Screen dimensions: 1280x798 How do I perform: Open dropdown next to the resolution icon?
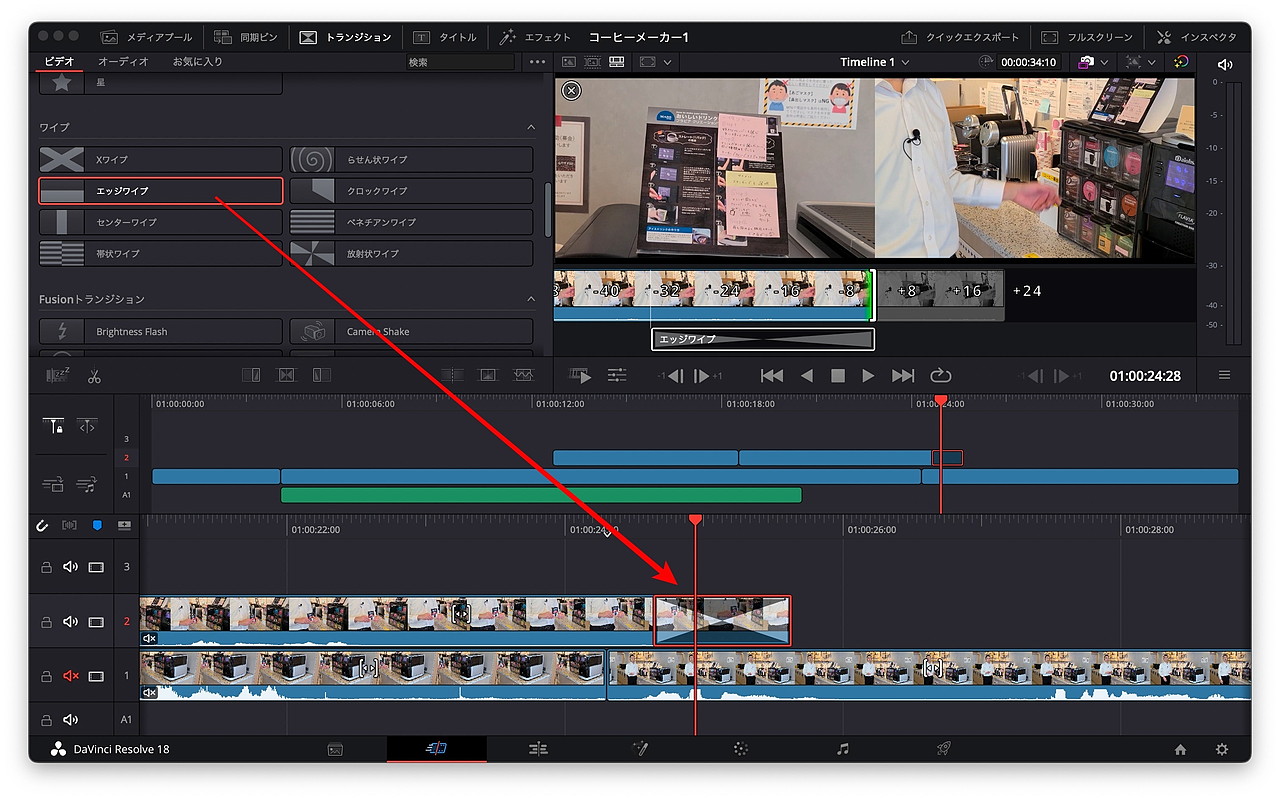click(1154, 62)
